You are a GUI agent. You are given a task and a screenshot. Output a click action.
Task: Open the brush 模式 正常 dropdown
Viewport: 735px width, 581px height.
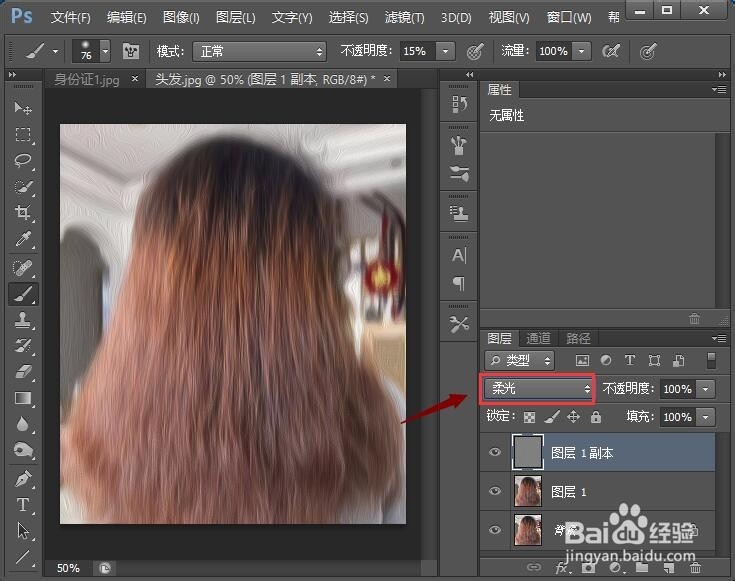260,51
